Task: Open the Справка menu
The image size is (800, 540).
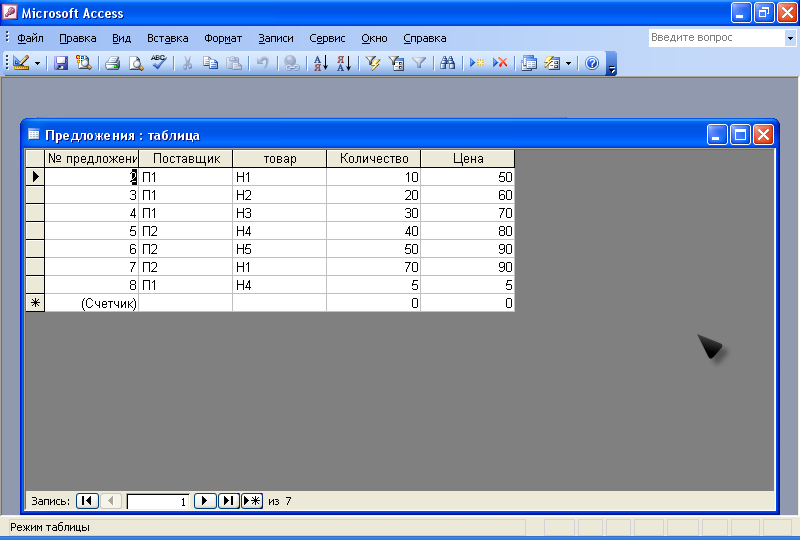Action: coord(424,38)
